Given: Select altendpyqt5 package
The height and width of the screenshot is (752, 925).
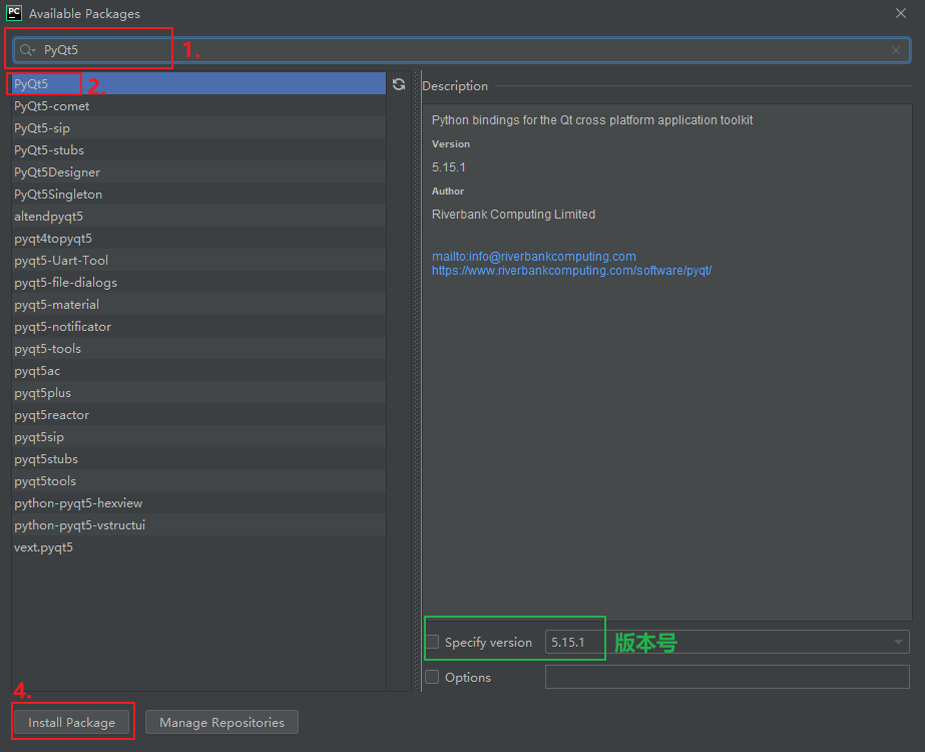Looking at the screenshot, I should pyautogui.click(x=199, y=216).
